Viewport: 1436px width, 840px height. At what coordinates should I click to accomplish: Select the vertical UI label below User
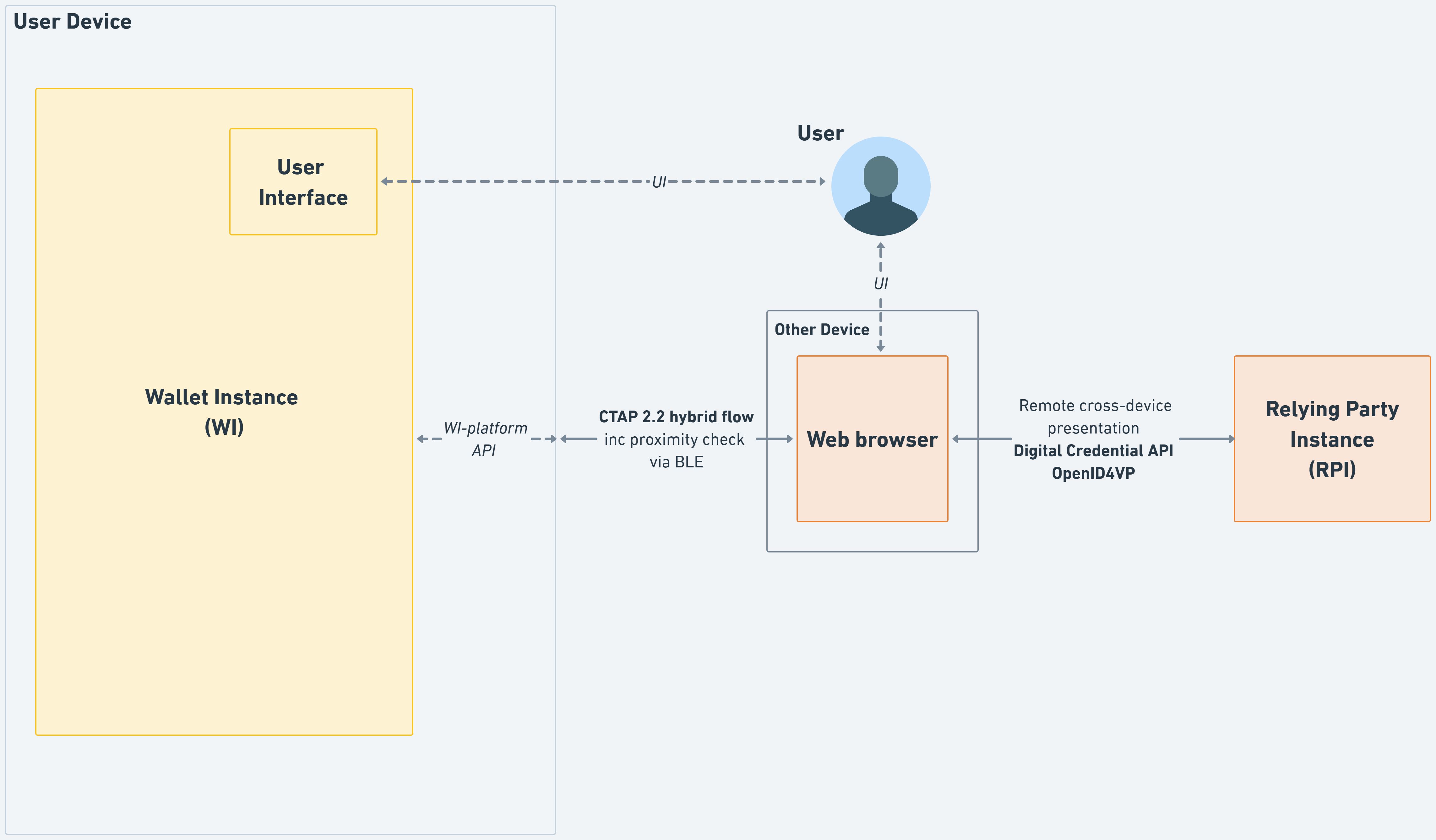tap(880, 283)
